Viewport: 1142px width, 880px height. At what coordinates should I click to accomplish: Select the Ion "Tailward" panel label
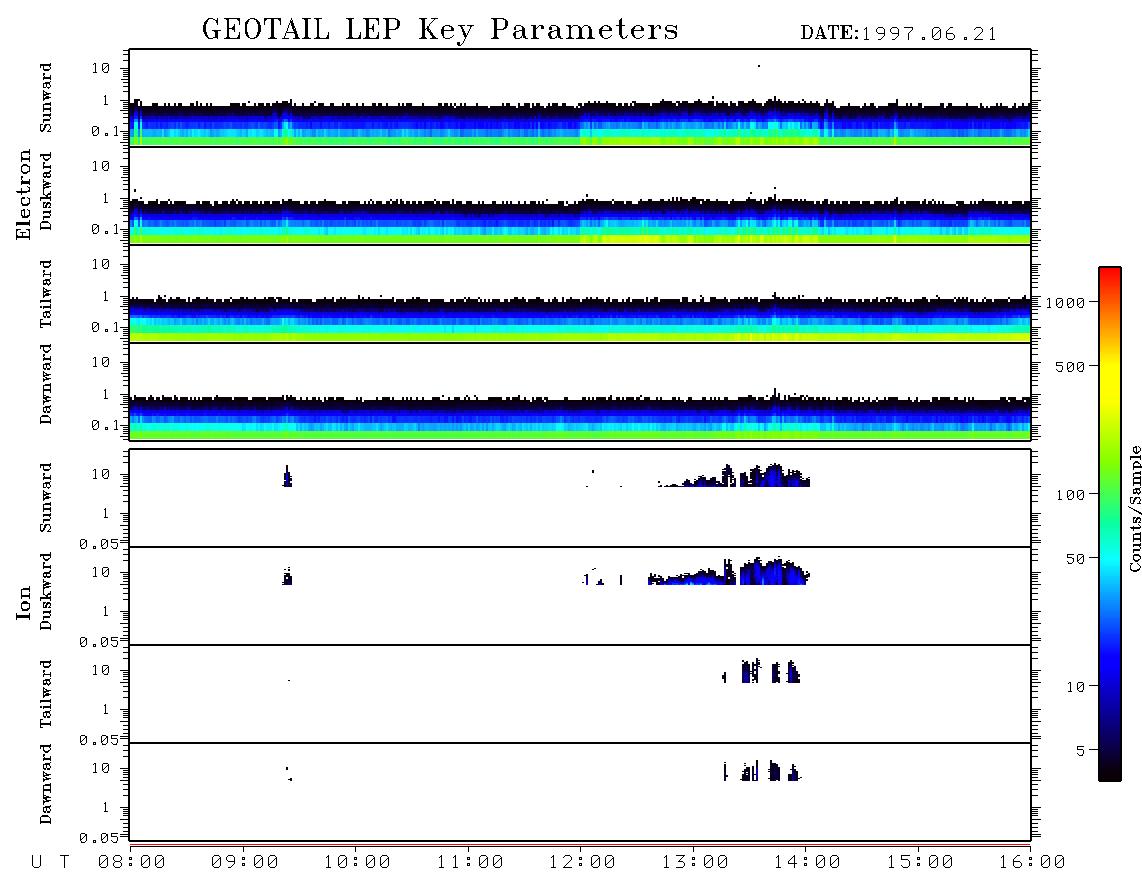coord(46,694)
